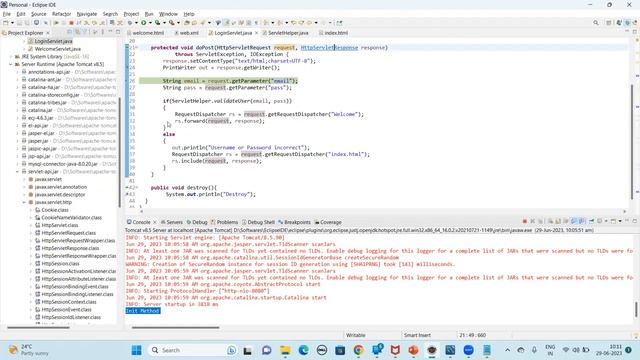Open the Run configurations dropdown arrow

pos(150,23)
